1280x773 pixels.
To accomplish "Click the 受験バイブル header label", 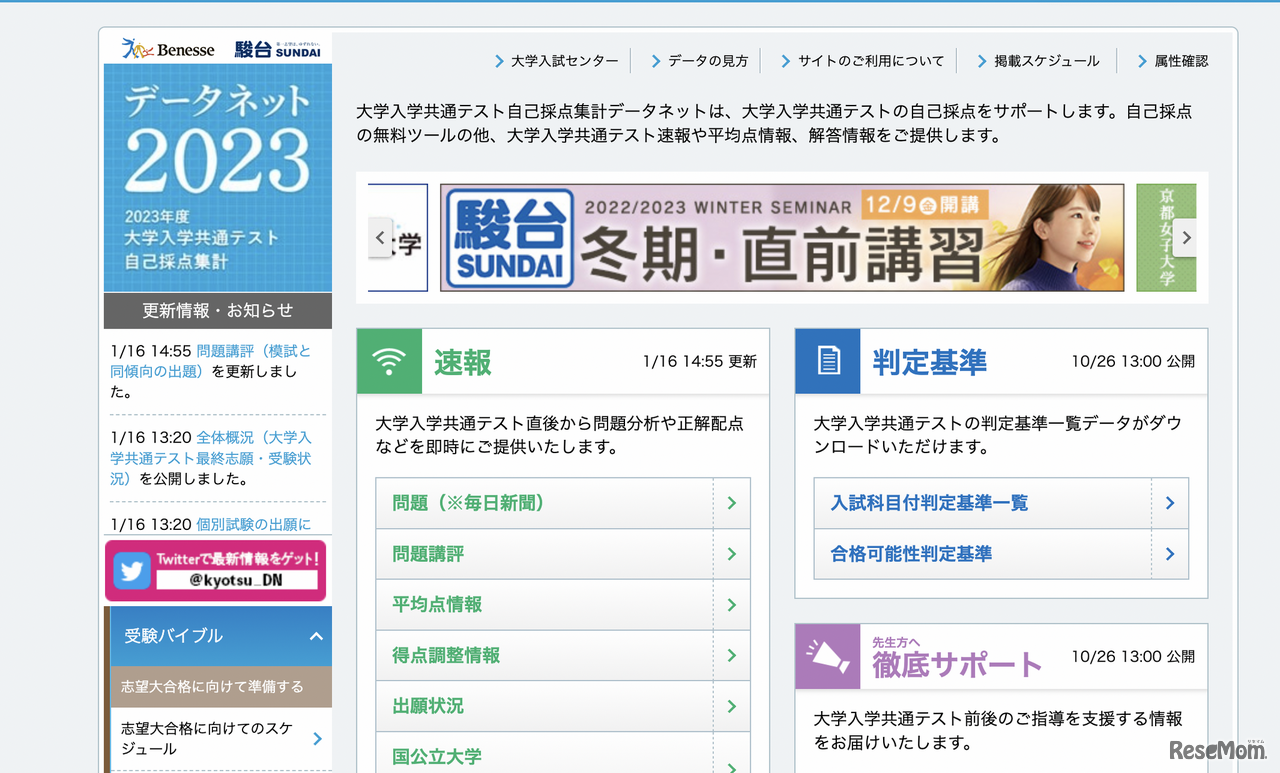I will [174, 636].
